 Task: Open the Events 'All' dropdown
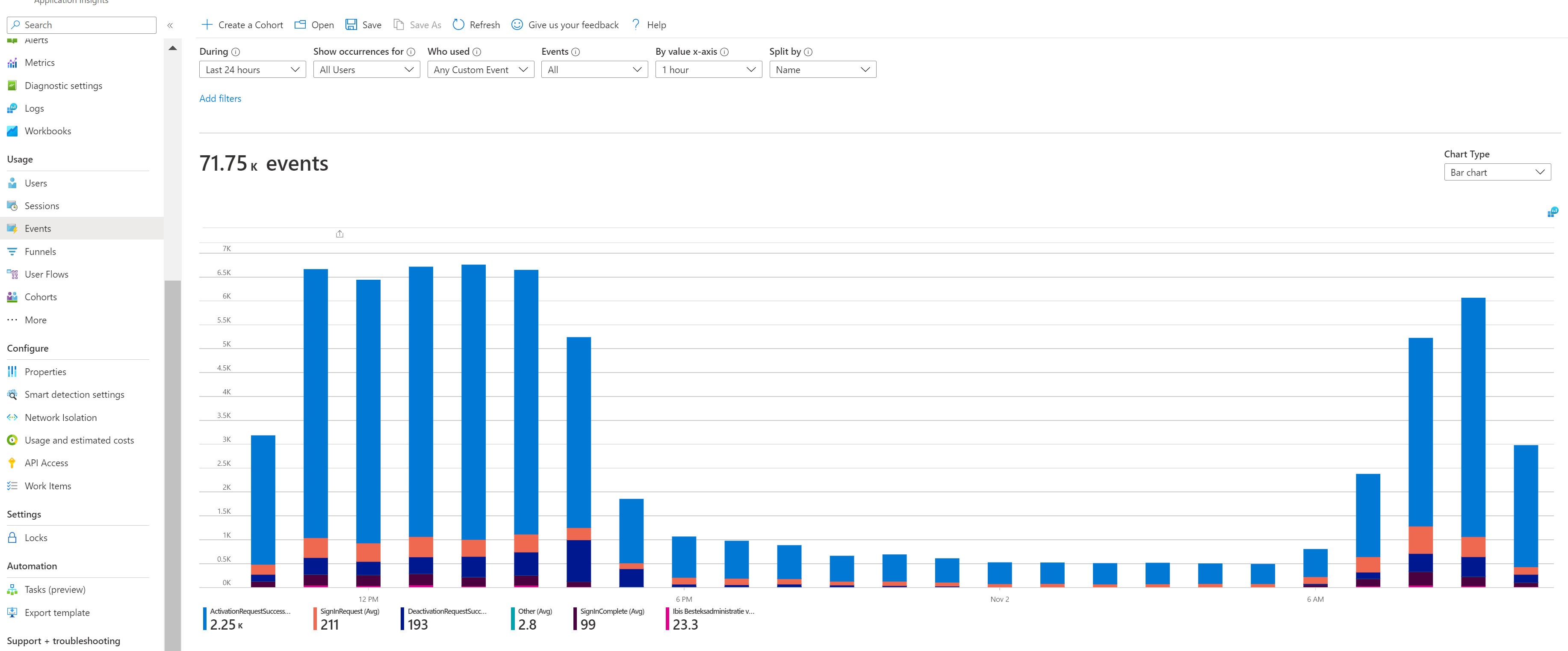[x=594, y=69]
